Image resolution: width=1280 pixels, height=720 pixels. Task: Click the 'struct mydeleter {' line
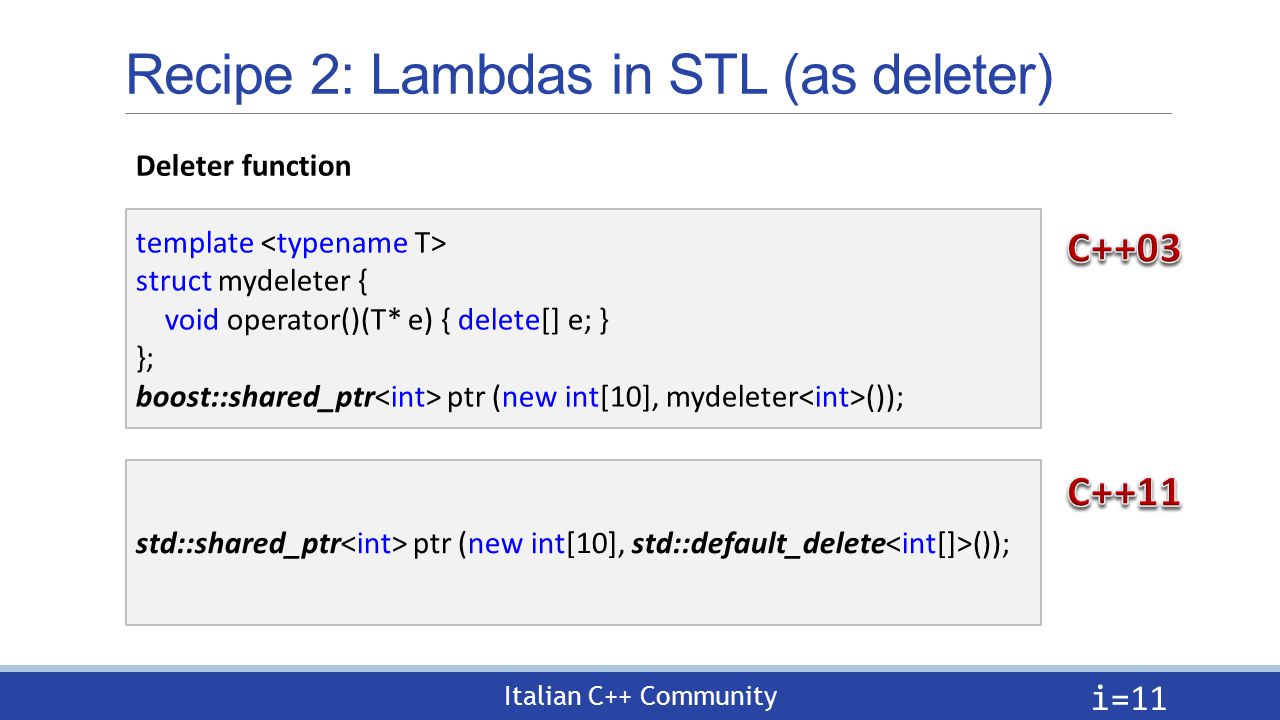tap(252, 282)
